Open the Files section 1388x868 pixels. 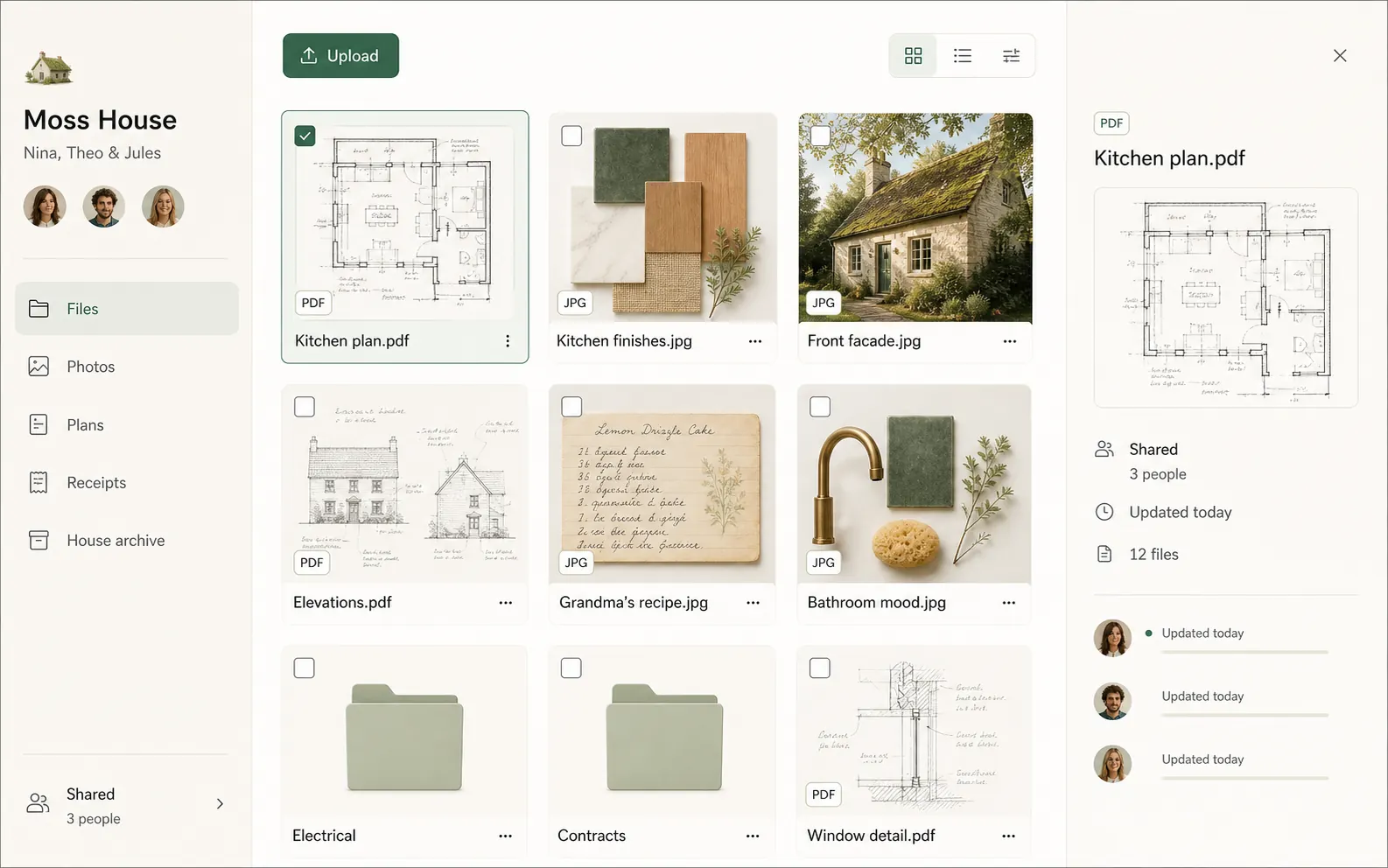127,309
